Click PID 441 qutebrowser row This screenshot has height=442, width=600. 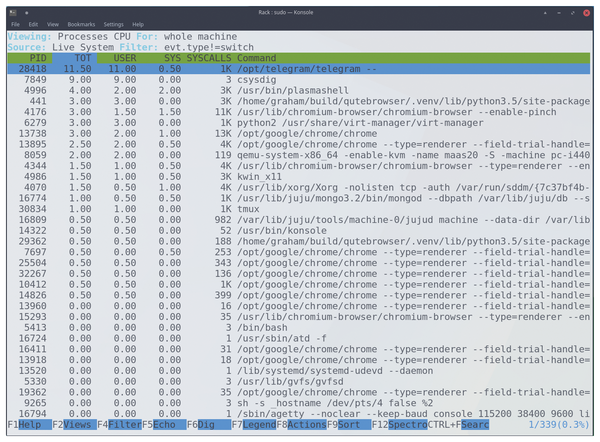(298, 101)
